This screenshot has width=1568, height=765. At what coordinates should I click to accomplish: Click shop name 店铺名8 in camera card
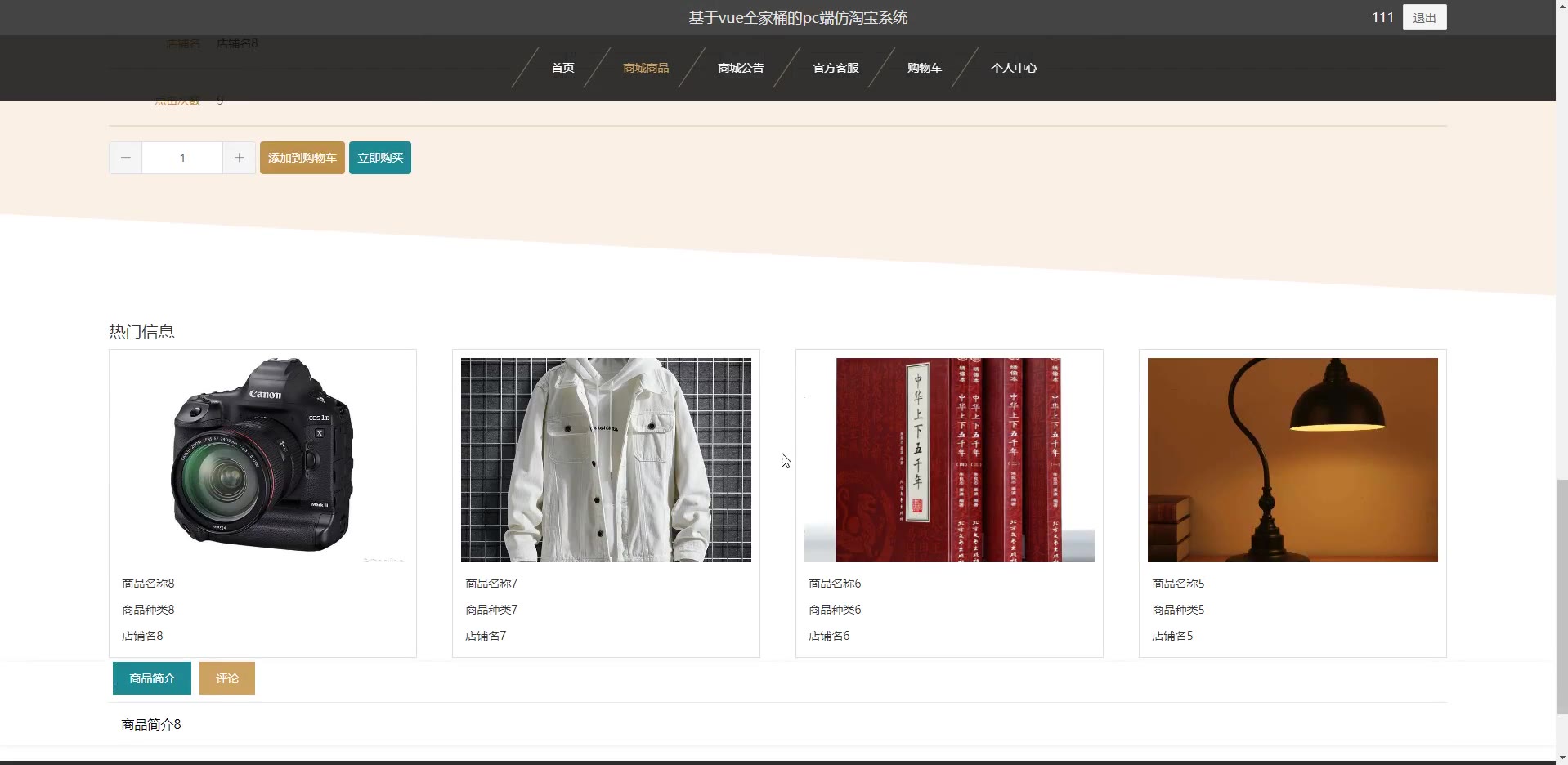click(142, 636)
